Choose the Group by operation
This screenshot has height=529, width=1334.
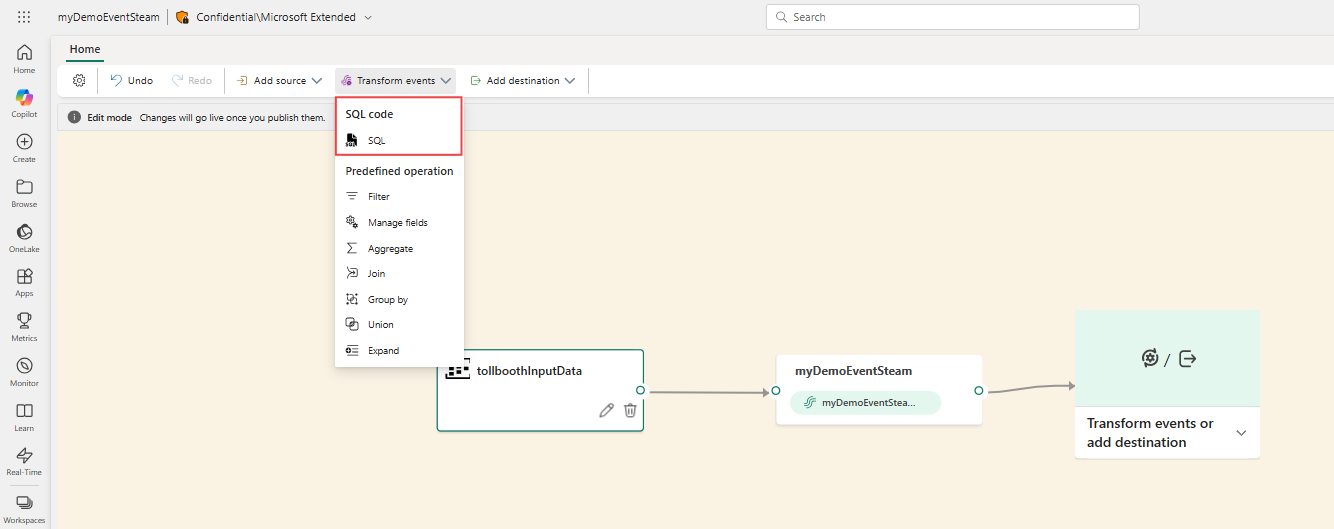(x=399, y=299)
